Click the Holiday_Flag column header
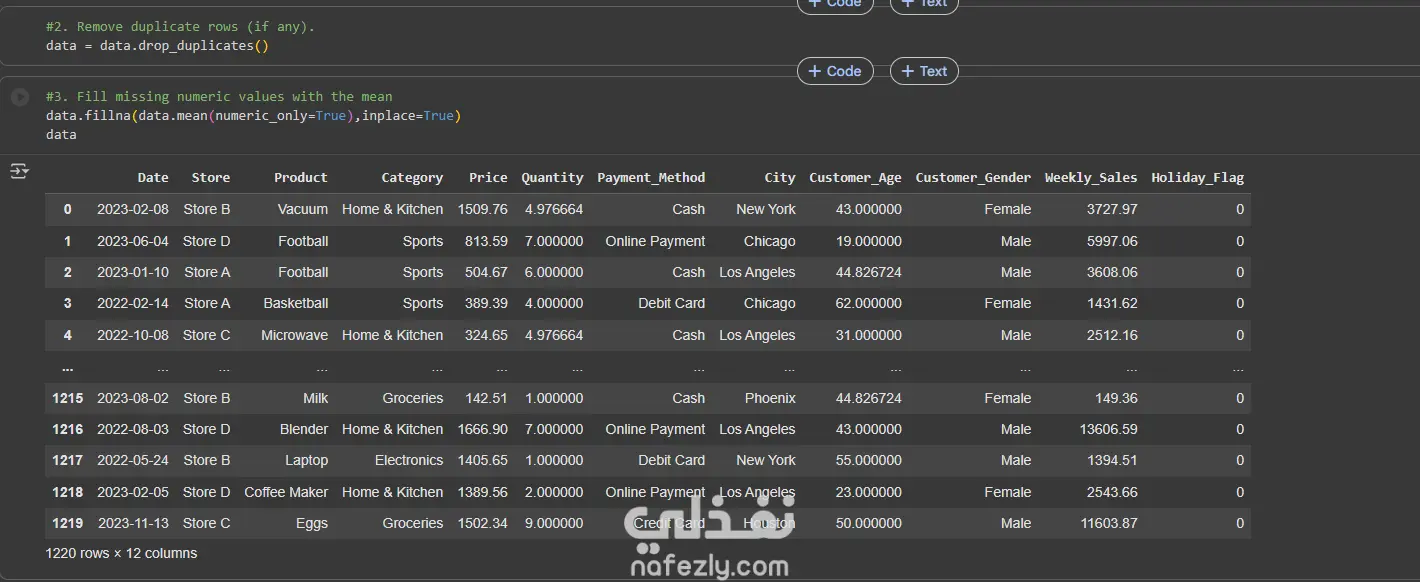The image size is (1420, 582). tap(1198, 178)
